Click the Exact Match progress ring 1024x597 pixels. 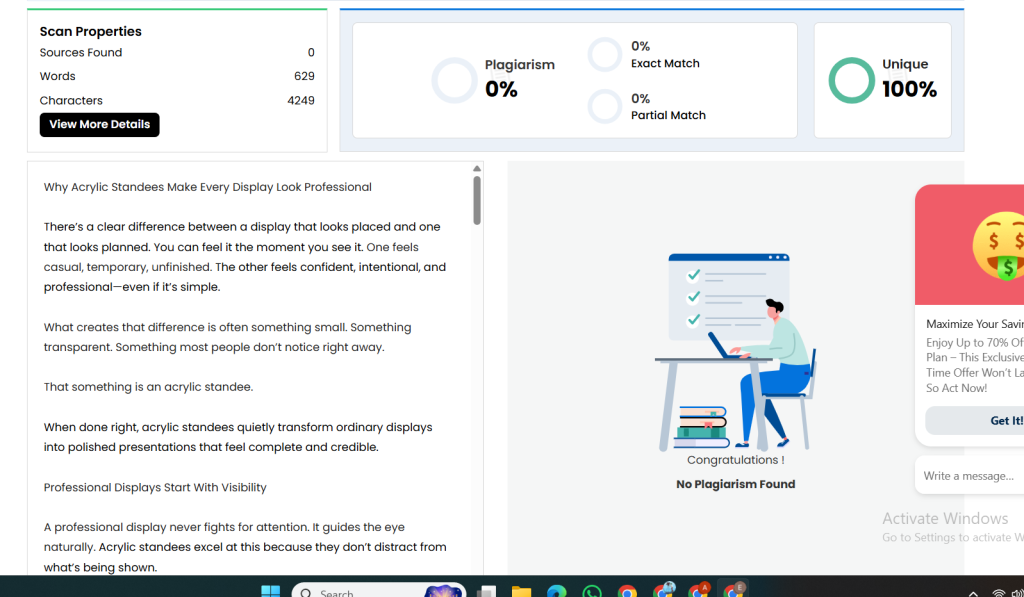[604, 55]
